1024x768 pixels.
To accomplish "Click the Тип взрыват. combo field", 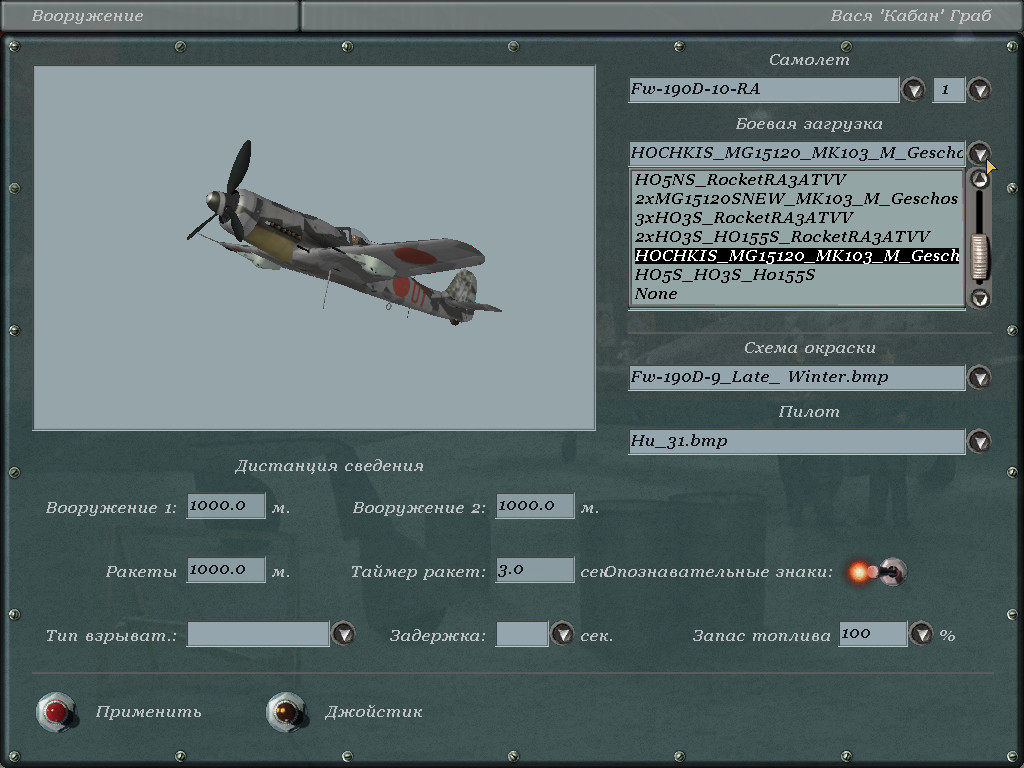I will point(258,634).
